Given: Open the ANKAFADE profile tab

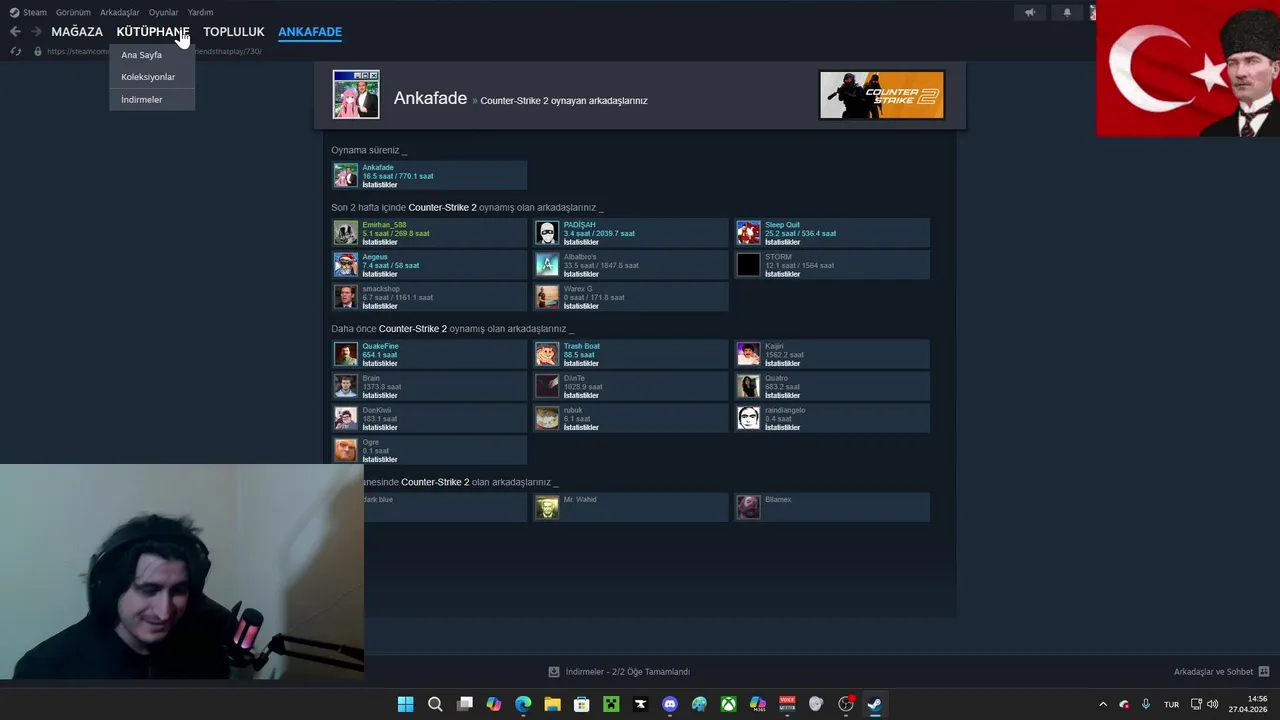Looking at the screenshot, I should point(310,32).
